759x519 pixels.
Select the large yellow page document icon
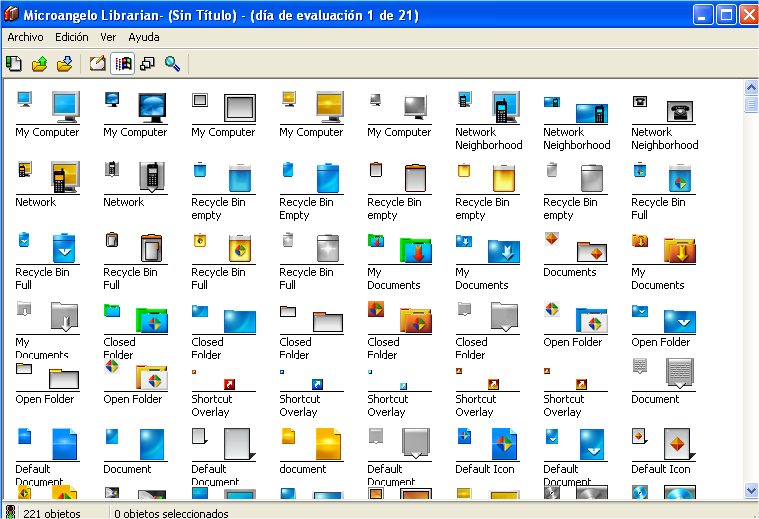point(329,444)
